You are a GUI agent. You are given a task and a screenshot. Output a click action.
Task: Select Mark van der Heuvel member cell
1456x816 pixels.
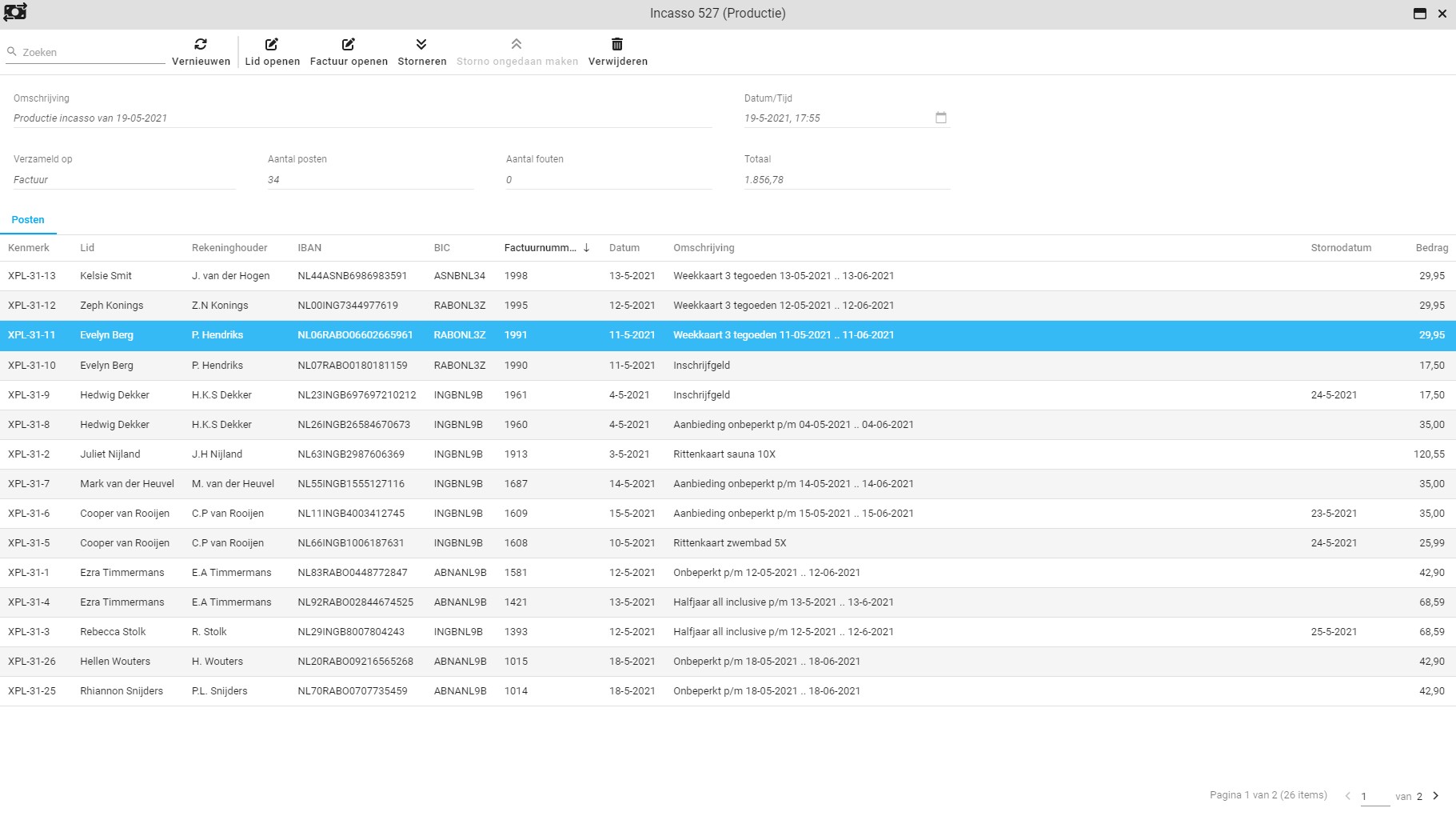coord(126,484)
